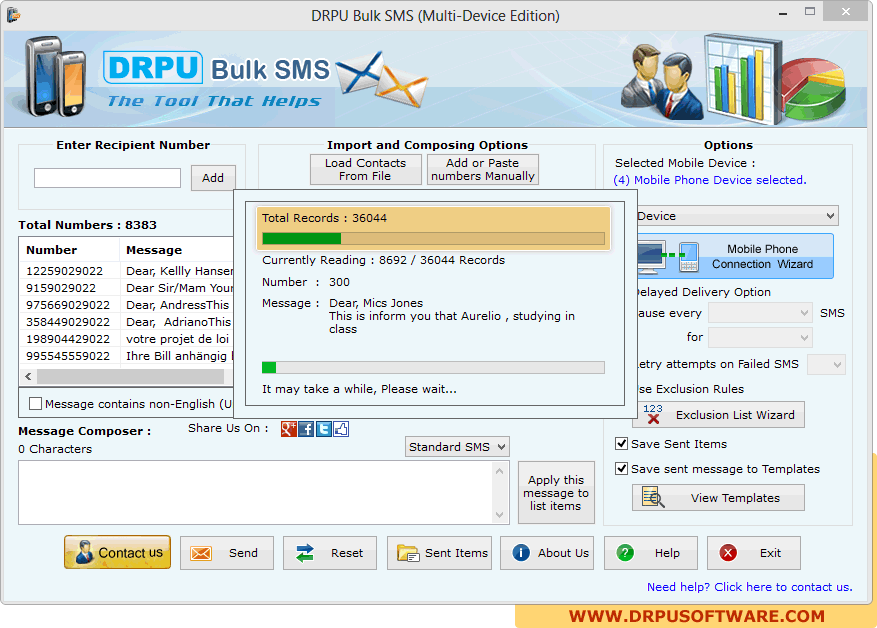Click the thumbs-up like icon

[x=341, y=429]
